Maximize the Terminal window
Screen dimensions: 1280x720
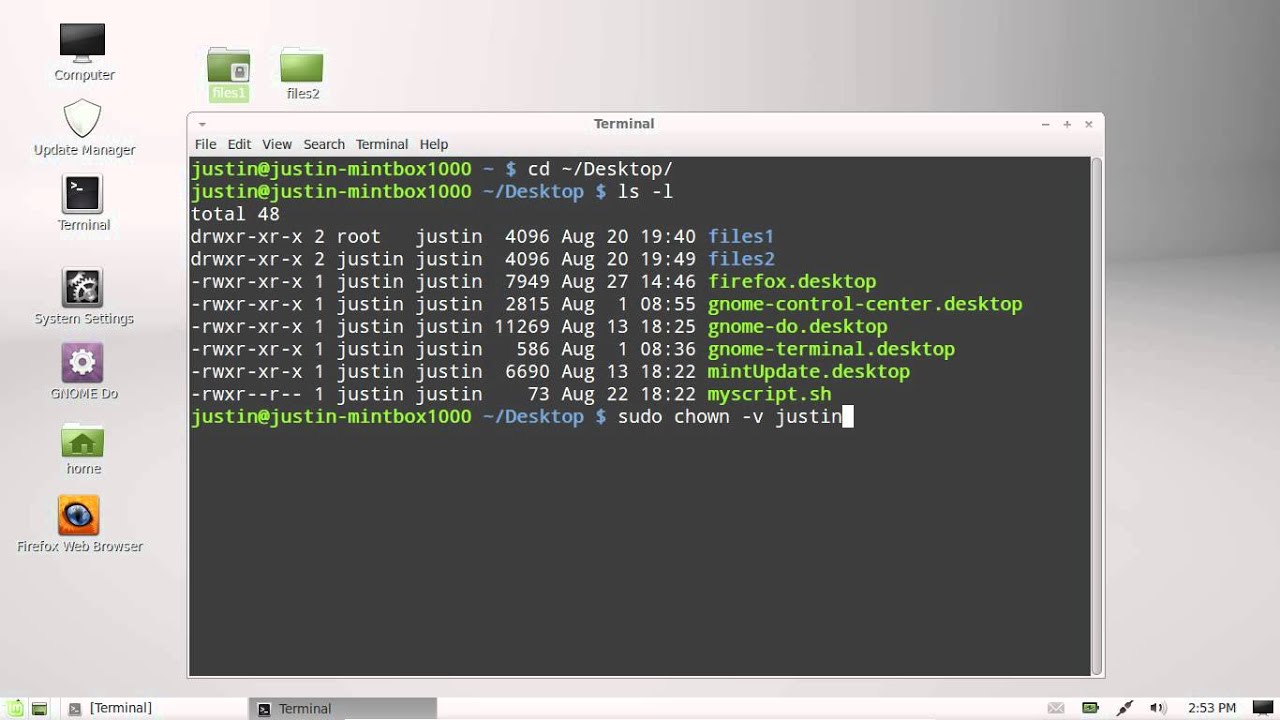coord(1067,124)
